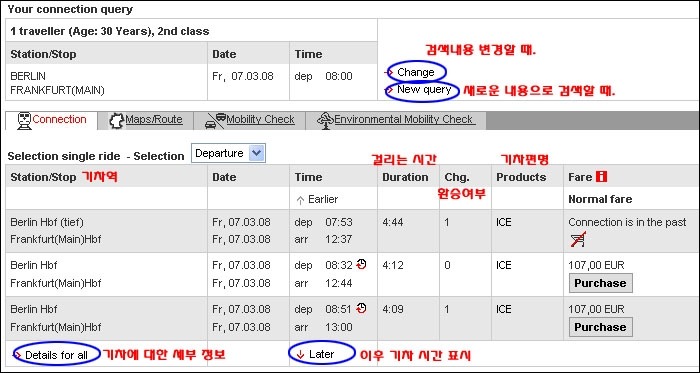
Task: Purchase the 08:32 Berlin Hbf ticket
Action: click(600, 283)
